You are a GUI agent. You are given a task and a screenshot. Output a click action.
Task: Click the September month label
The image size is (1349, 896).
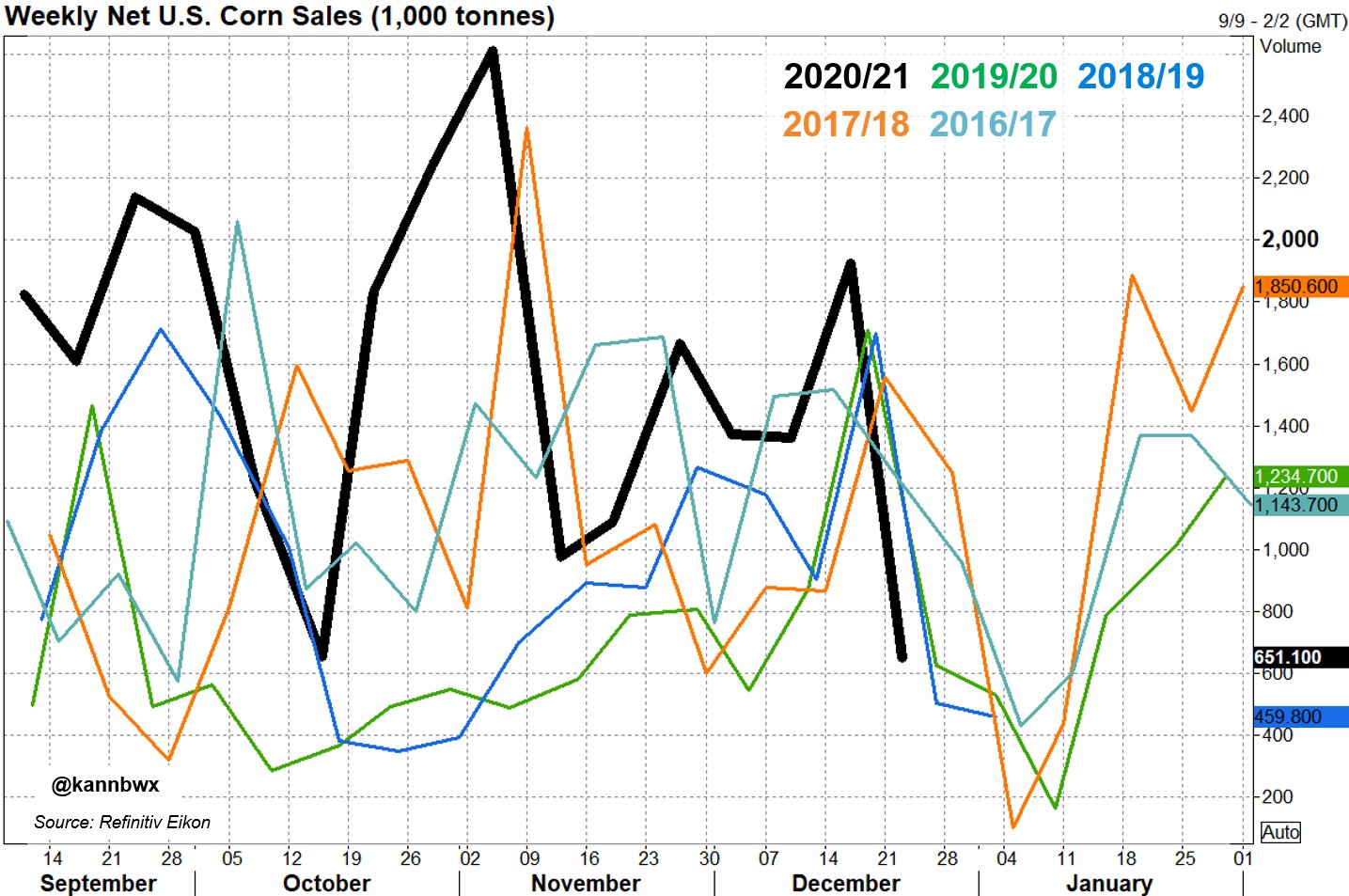(99, 884)
